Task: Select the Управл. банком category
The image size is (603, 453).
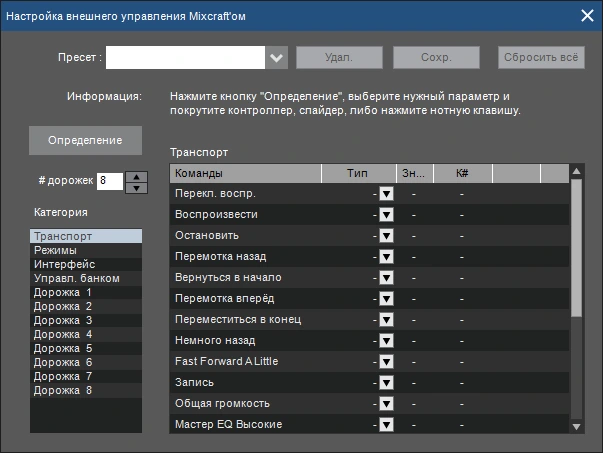Action: (86, 278)
